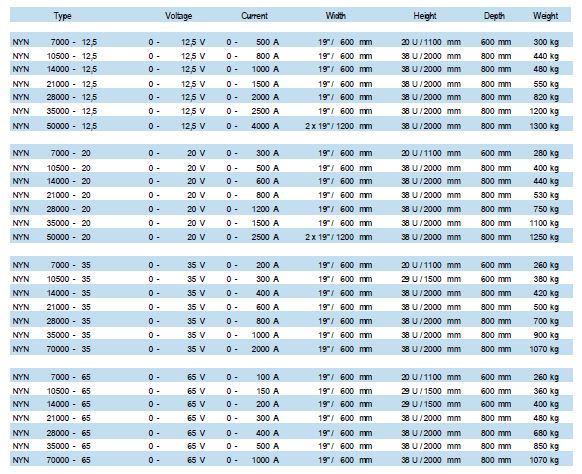582x474 pixels.
Task: Select the NYN 21000 - 65 row
Action: [291, 418]
